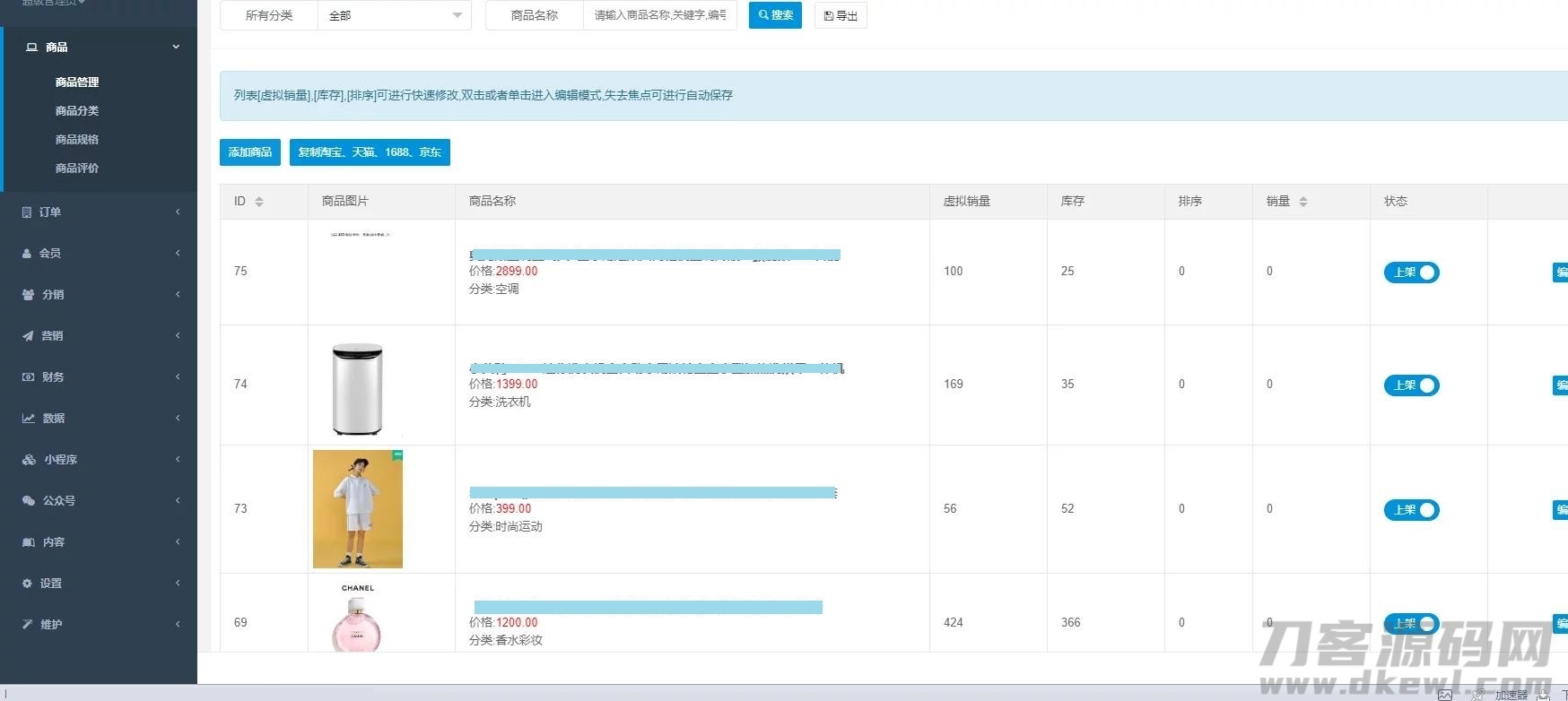Click the WeChat official account (公众号) icon
This screenshot has height=701, width=1568.
[x=29, y=501]
